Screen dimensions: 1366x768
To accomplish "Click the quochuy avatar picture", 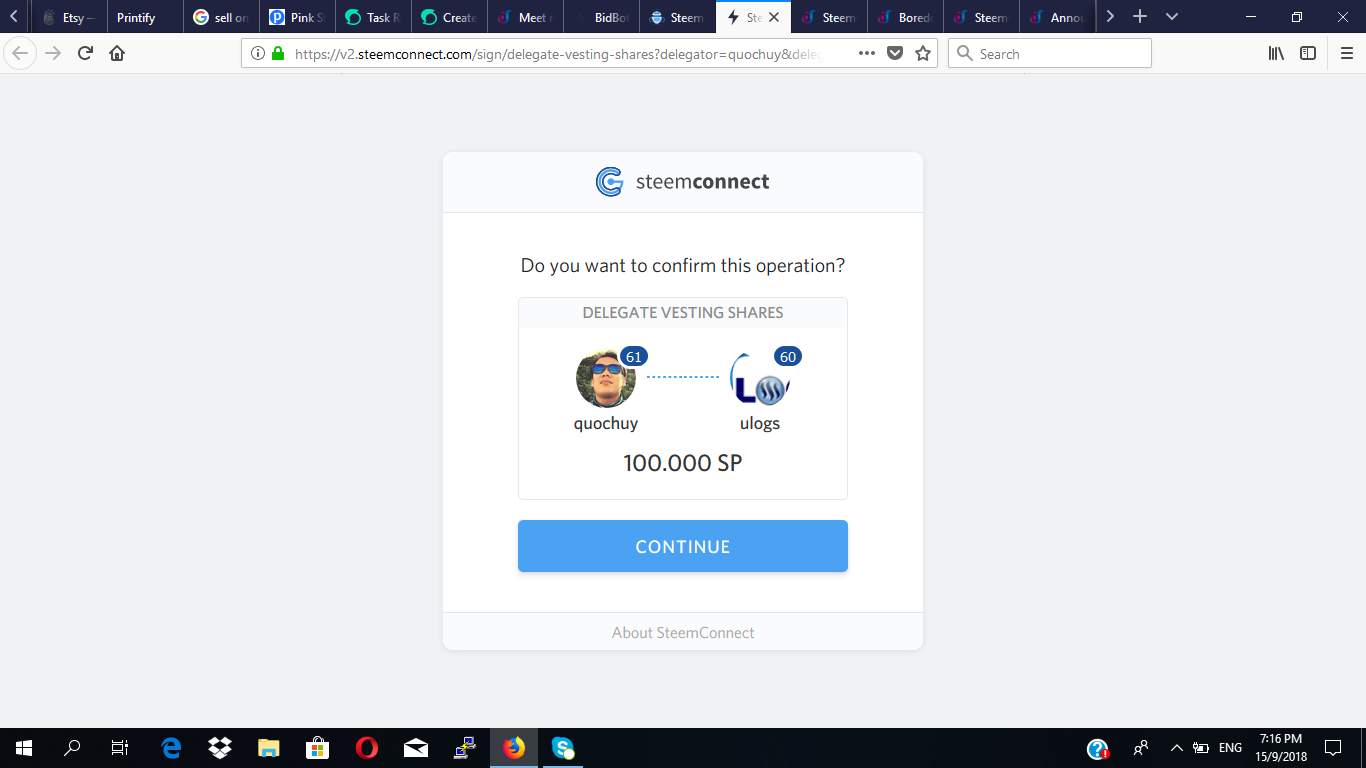I will coord(606,378).
